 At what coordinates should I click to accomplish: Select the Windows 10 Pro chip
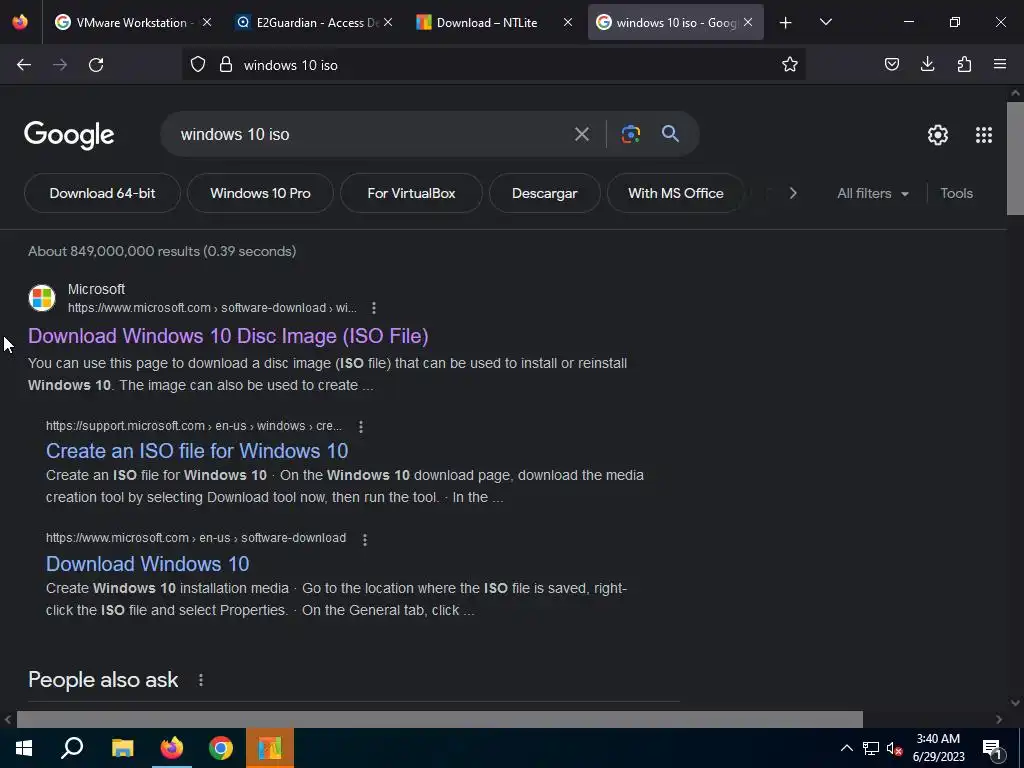click(x=260, y=193)
